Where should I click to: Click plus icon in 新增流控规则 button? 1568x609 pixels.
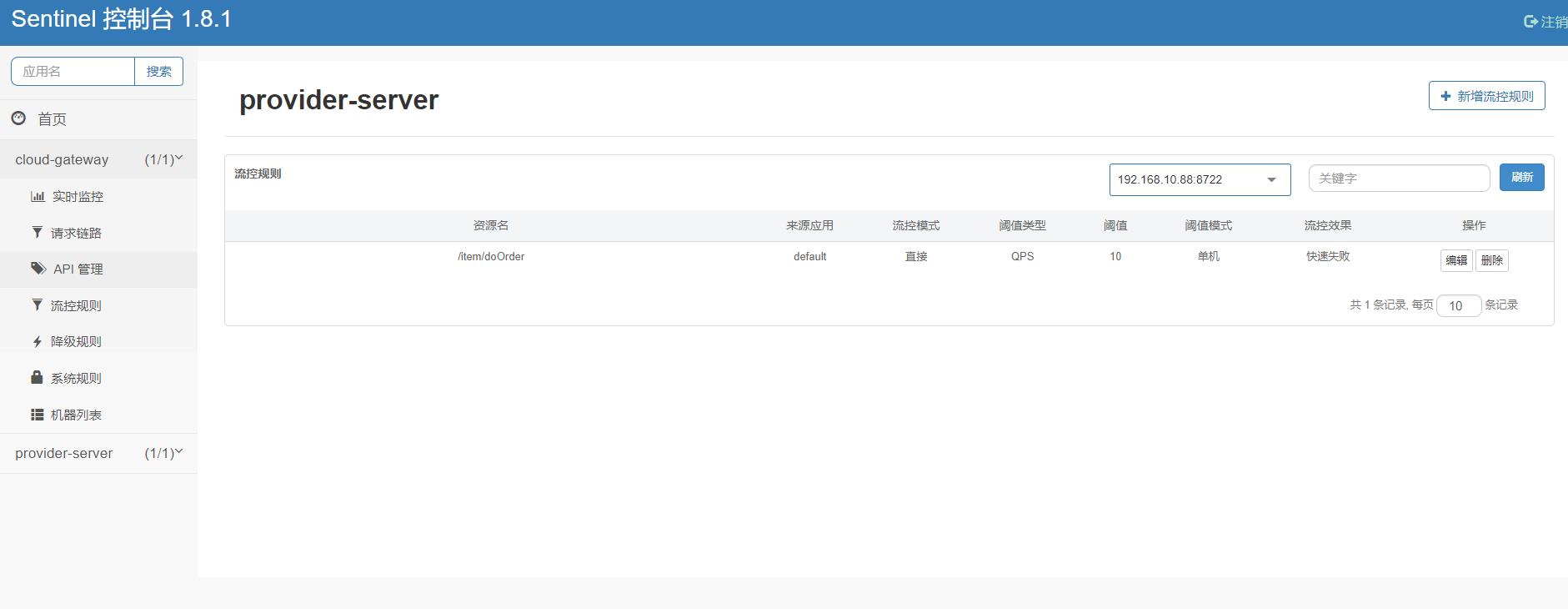point(1445,96)
